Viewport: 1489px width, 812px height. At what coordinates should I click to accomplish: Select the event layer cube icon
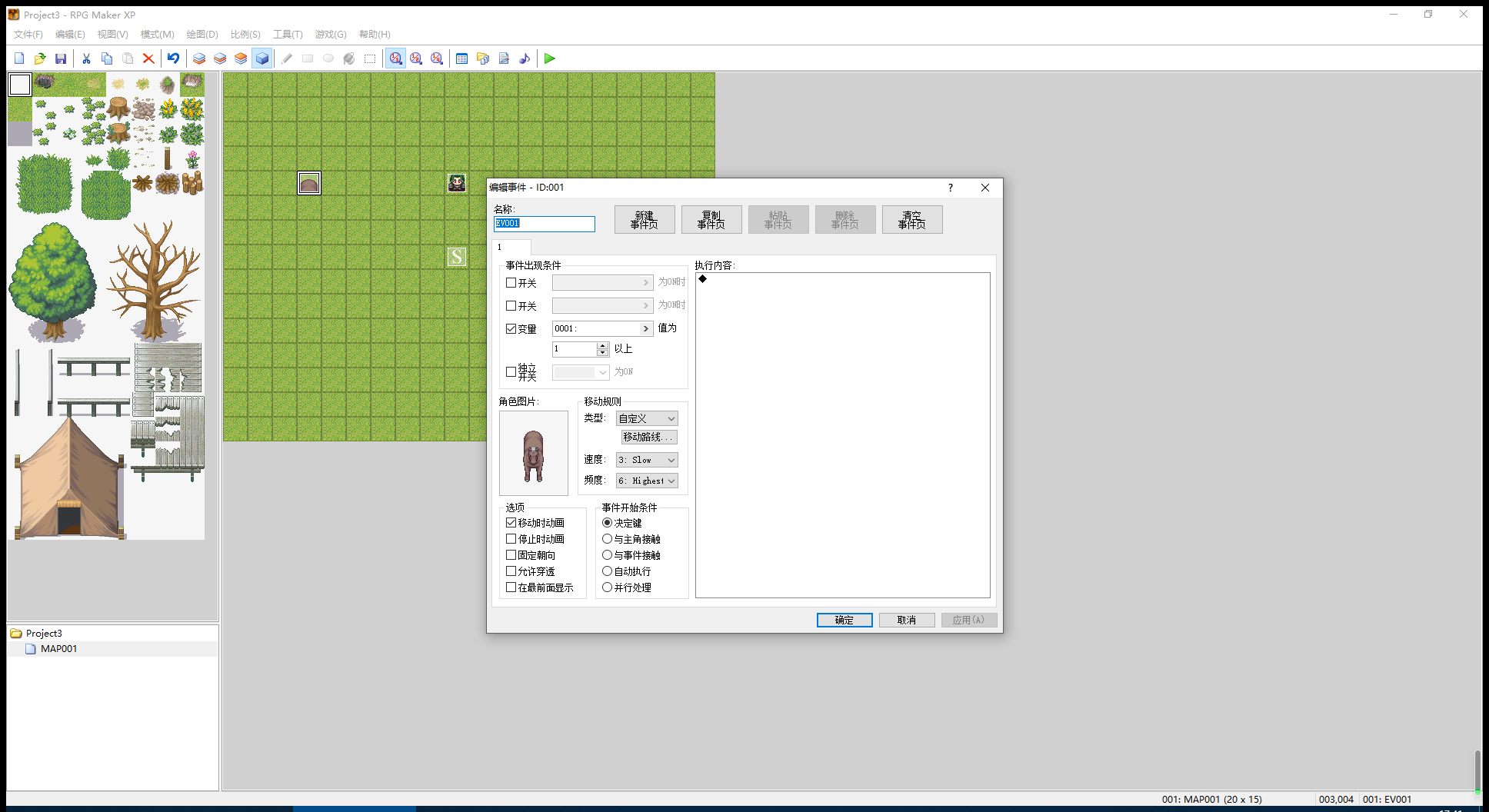click(x=261, y=58)
